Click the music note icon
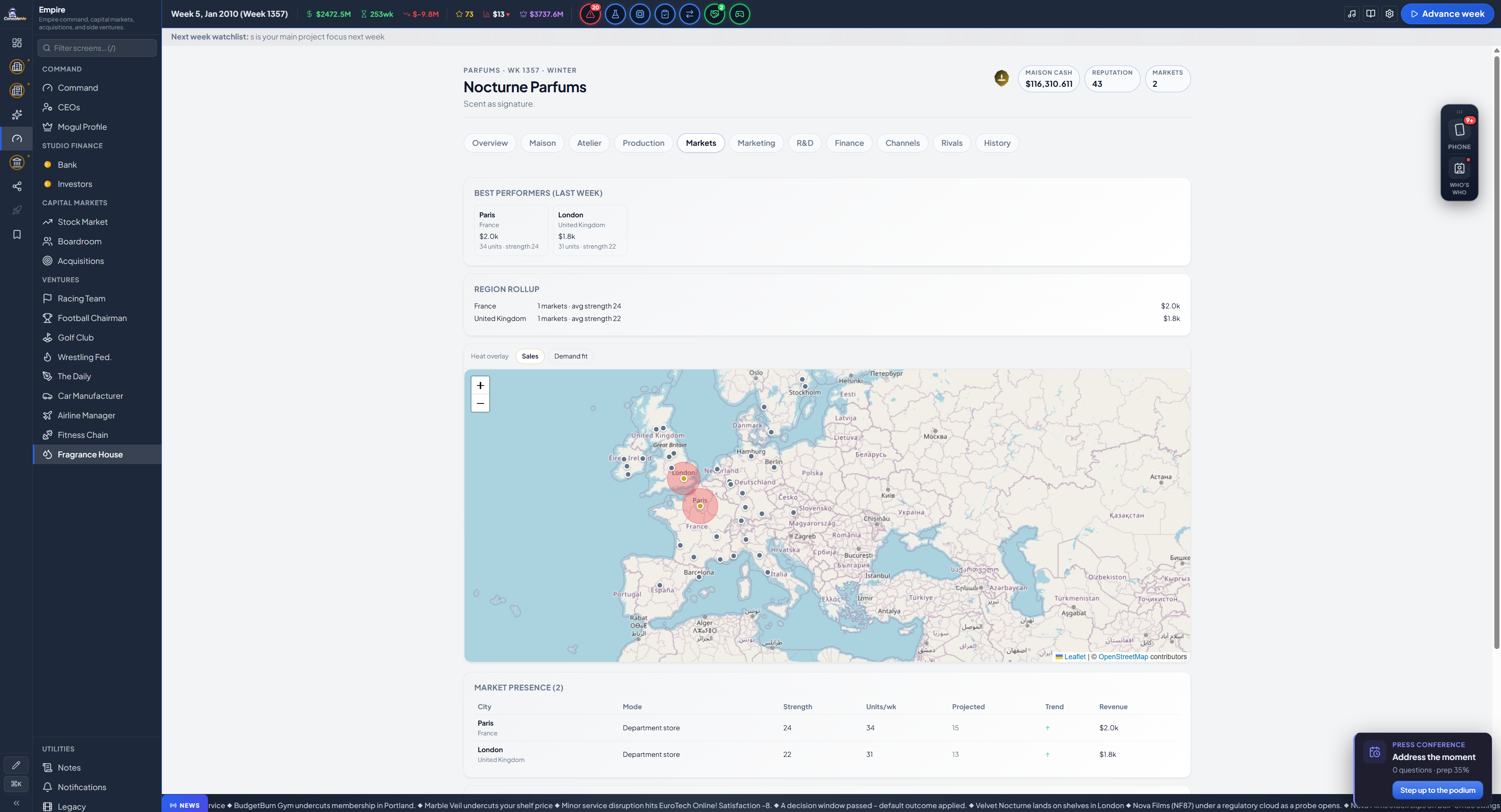1501x812 pixels. [x=1352, y=14]
